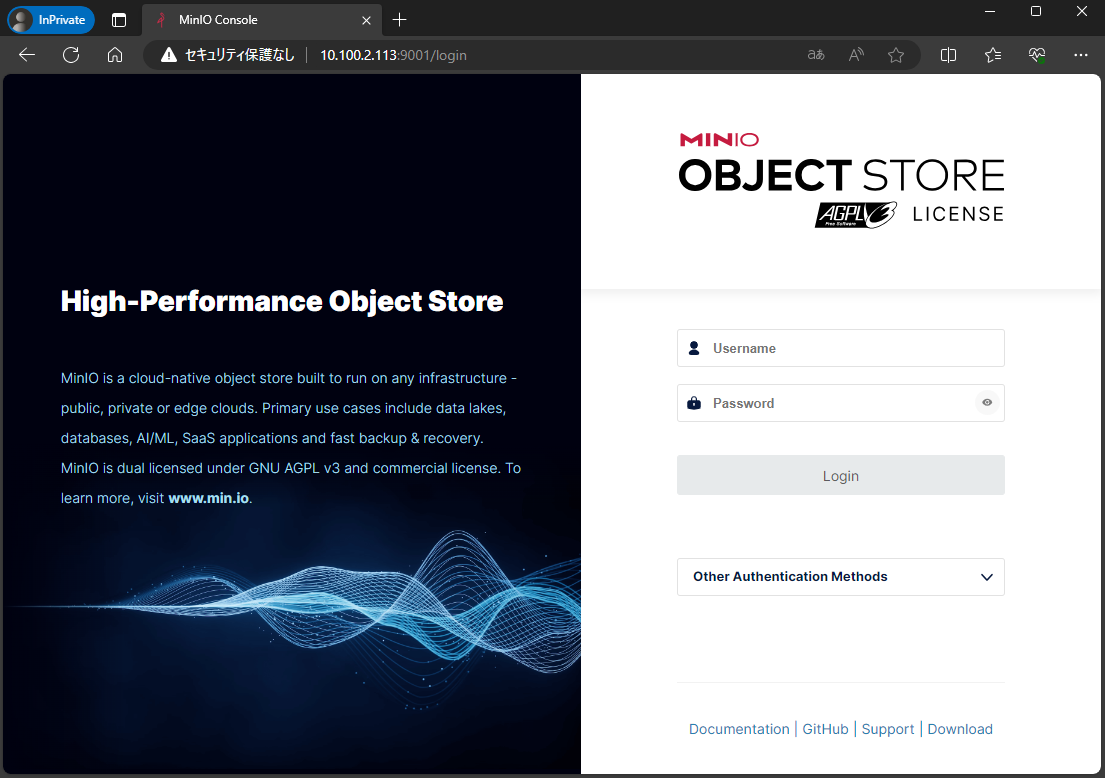
Task: Open the favorites list
Action: (993, 55)
